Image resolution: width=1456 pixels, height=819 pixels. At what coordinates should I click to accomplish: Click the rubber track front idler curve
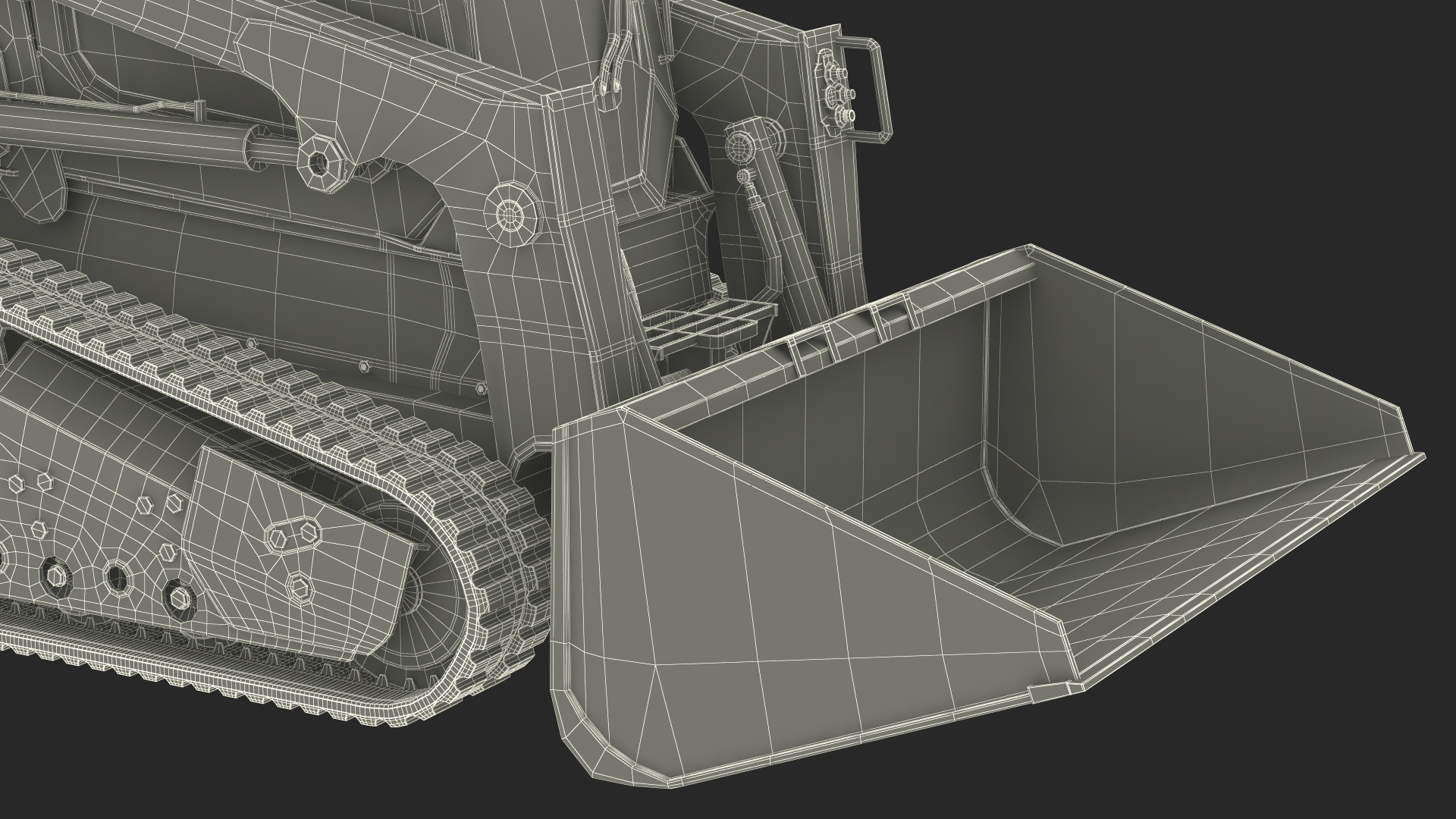coord(485,584)
